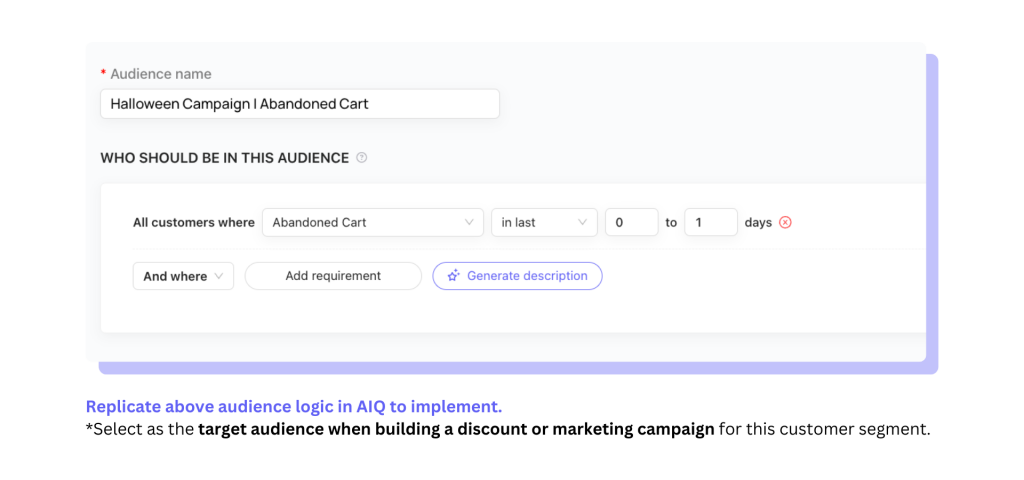
Task: Open the "And where" dropdown
Action: pyautogui.click(x=184, y=276)
